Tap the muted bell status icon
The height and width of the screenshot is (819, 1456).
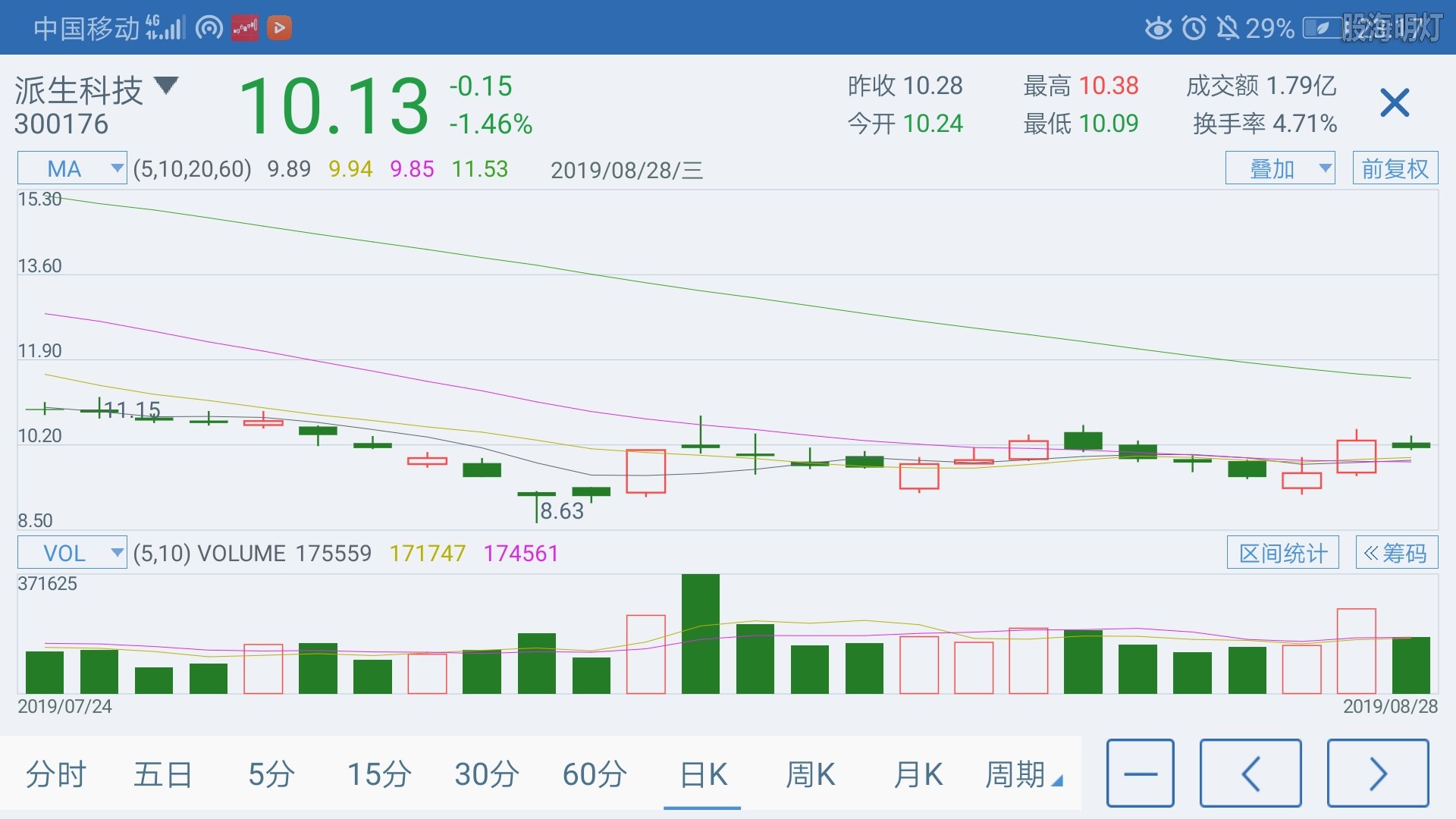pyautogui.click(x=1228, y=29)
